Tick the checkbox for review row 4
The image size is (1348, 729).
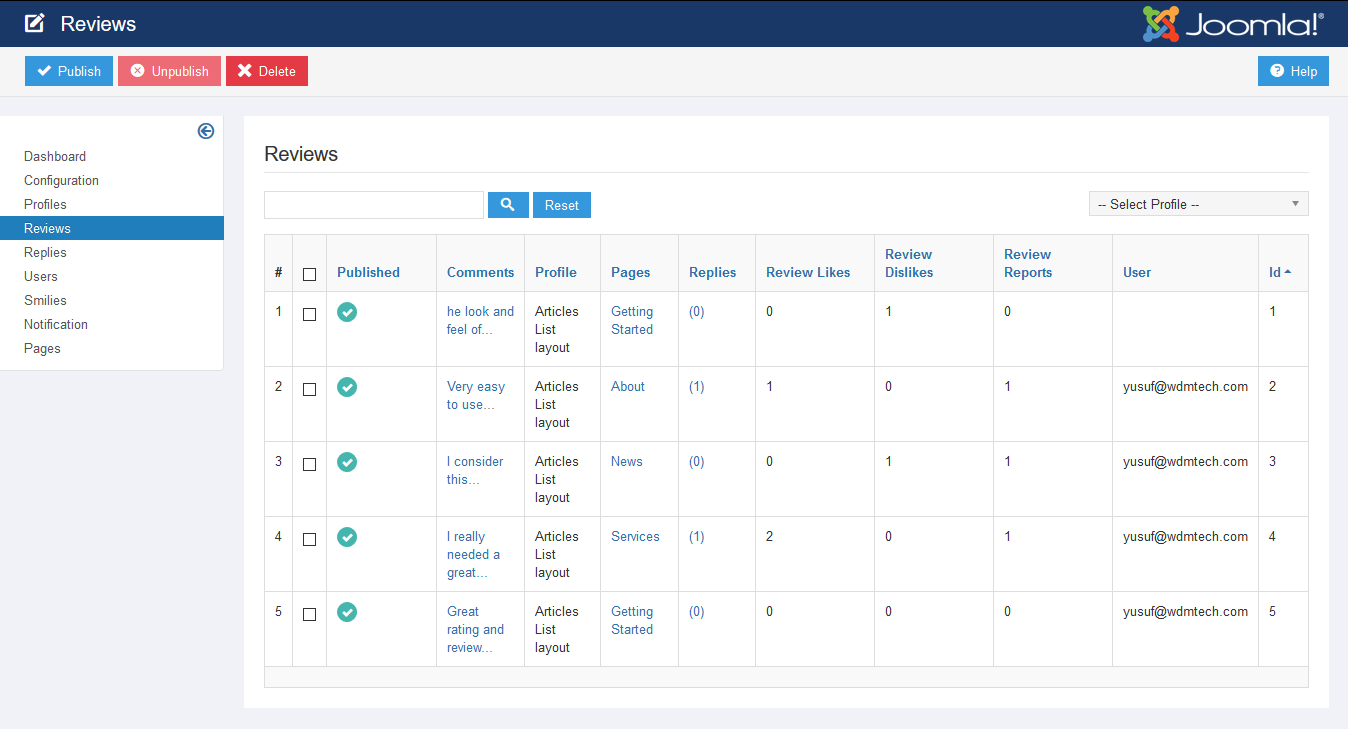309,539
